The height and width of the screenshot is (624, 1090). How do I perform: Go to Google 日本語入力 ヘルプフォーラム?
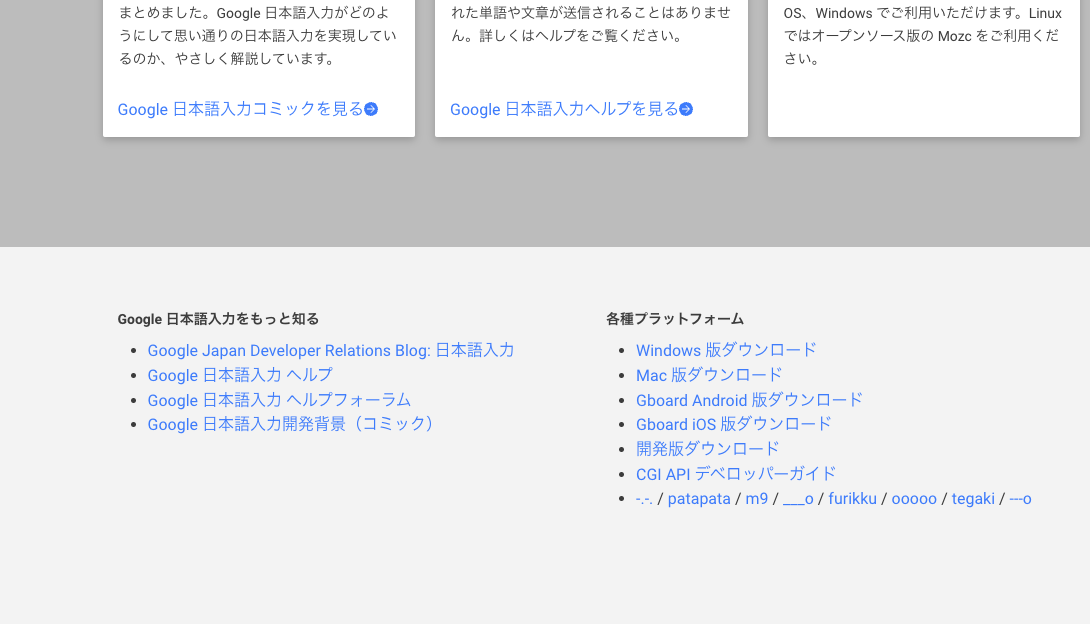click(x=279, y=400)
